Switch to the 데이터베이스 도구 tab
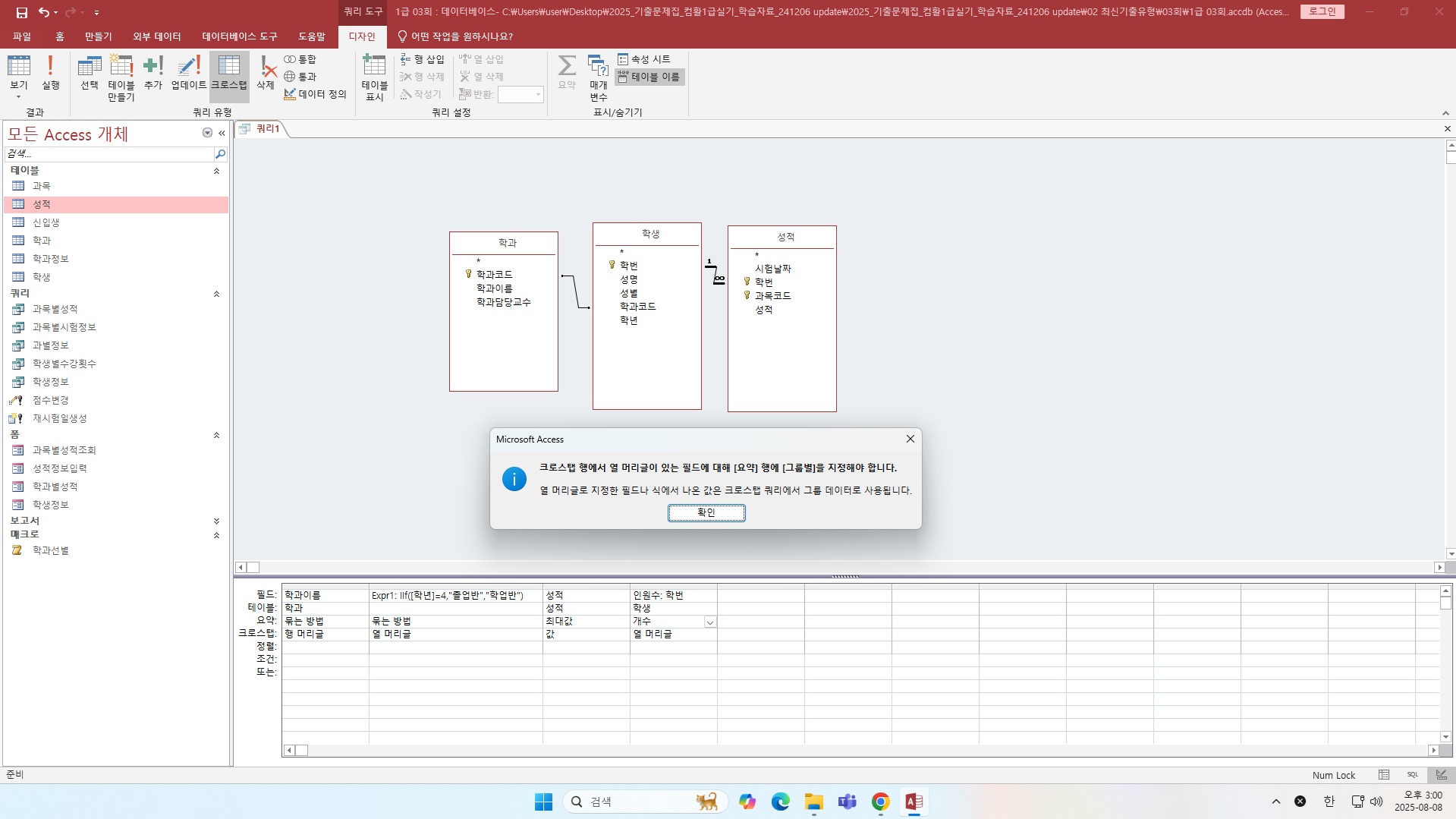The image size is (1456, 819). [239, 36]
